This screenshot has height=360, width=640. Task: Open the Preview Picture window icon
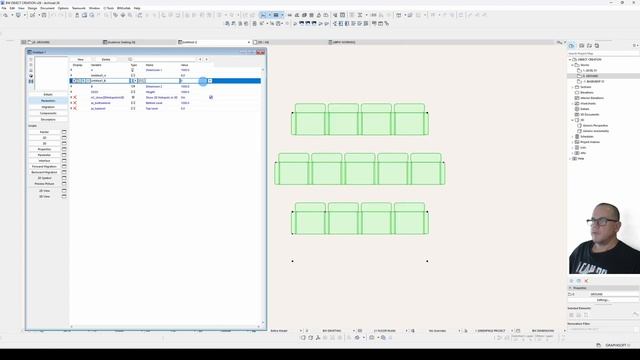click(x=64, y=184)
